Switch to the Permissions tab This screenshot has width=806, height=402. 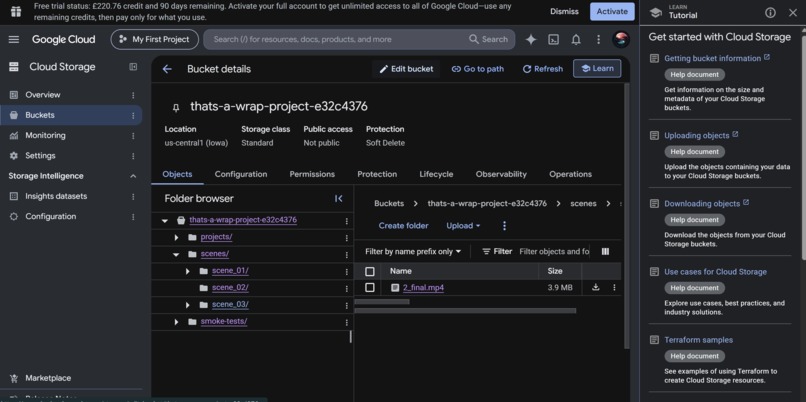click(x=312, y=174)
